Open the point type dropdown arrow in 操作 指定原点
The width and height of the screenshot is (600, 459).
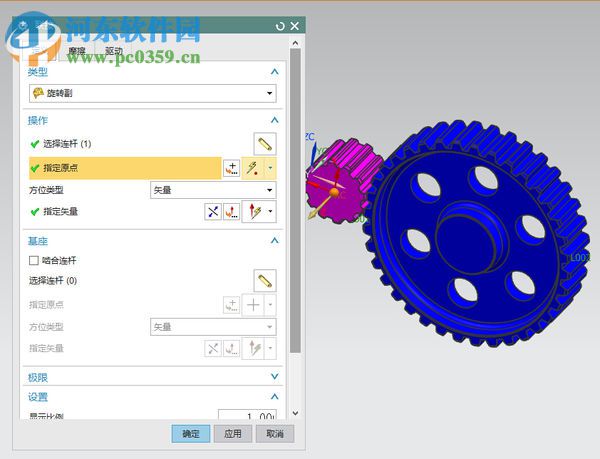(270, 168)
